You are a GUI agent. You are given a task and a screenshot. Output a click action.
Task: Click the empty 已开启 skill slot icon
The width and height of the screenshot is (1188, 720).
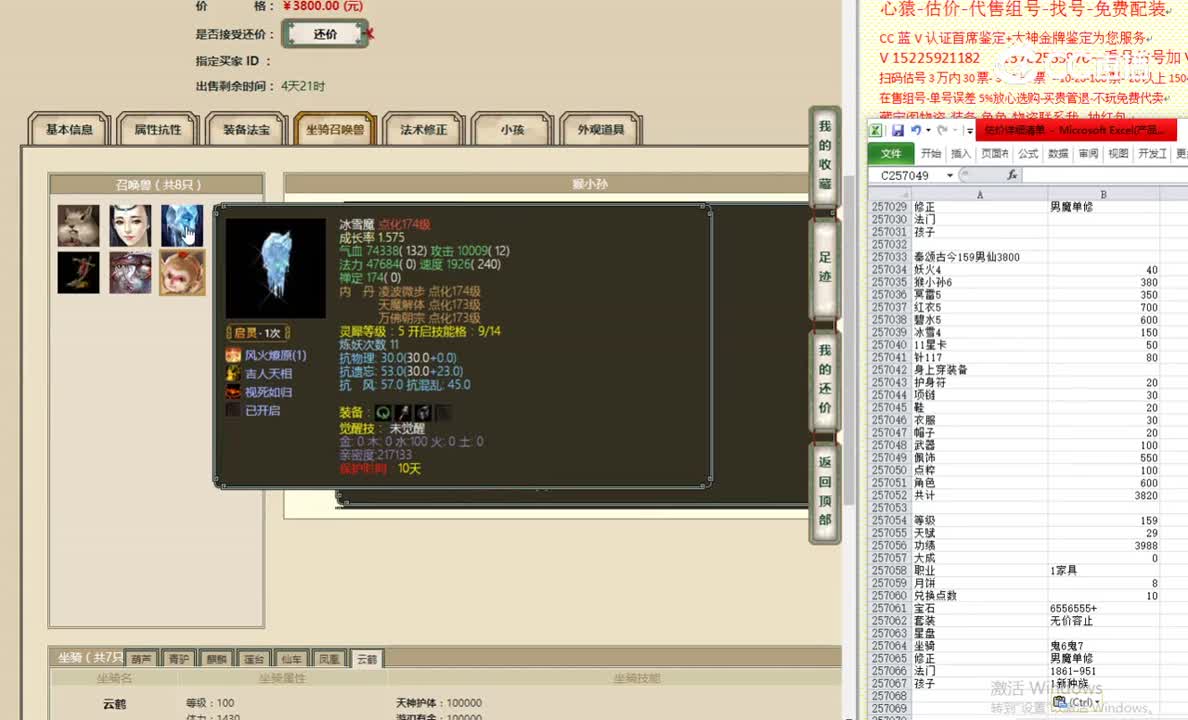233,410
